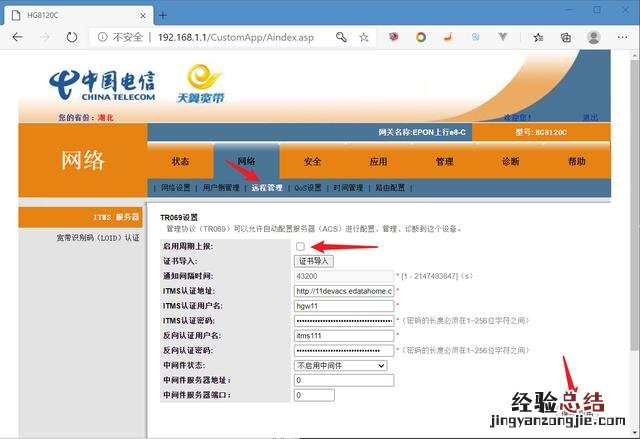
Task: Open the search magnifier icon in address bar
Action: coord(341,37)
